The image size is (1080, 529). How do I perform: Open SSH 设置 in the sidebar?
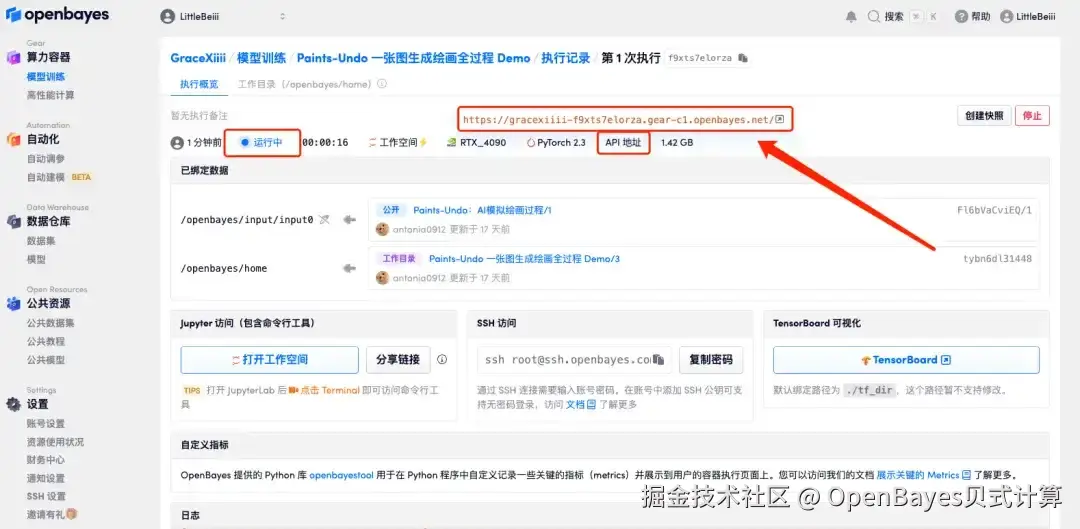pyautogui.click(x=46, y=496)
